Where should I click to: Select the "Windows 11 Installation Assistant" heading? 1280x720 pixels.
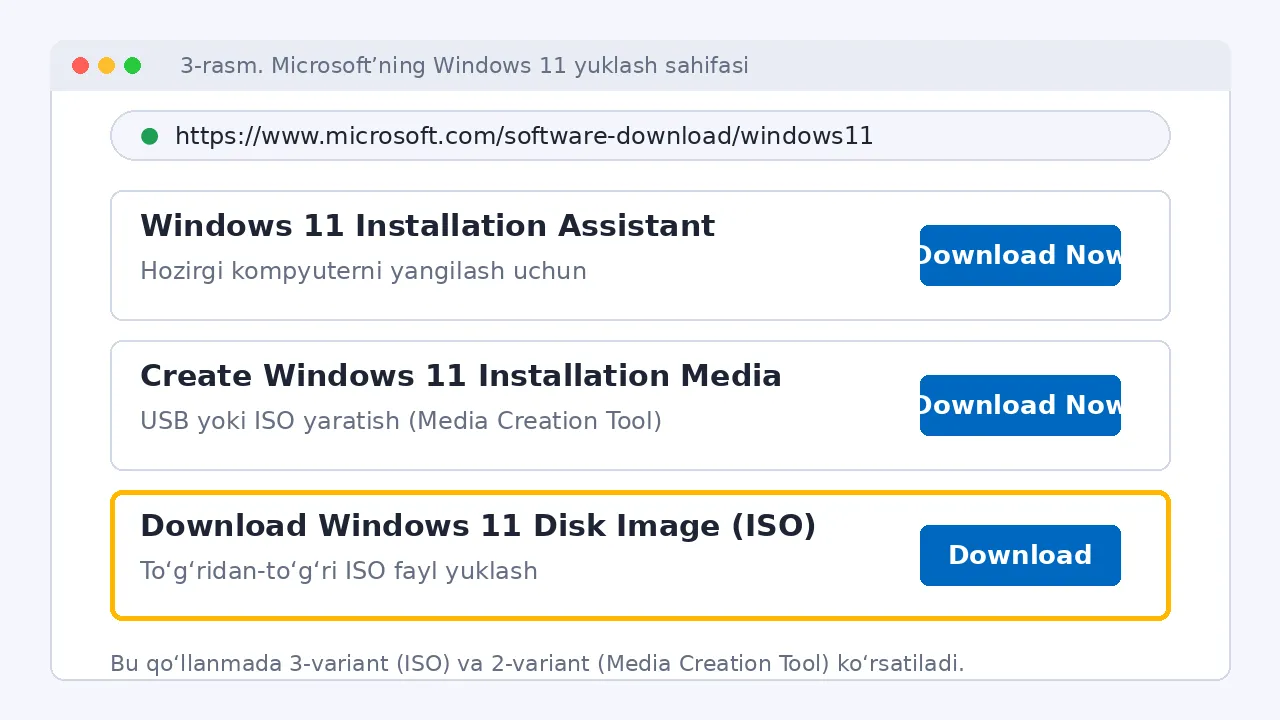tap(427, 226)
